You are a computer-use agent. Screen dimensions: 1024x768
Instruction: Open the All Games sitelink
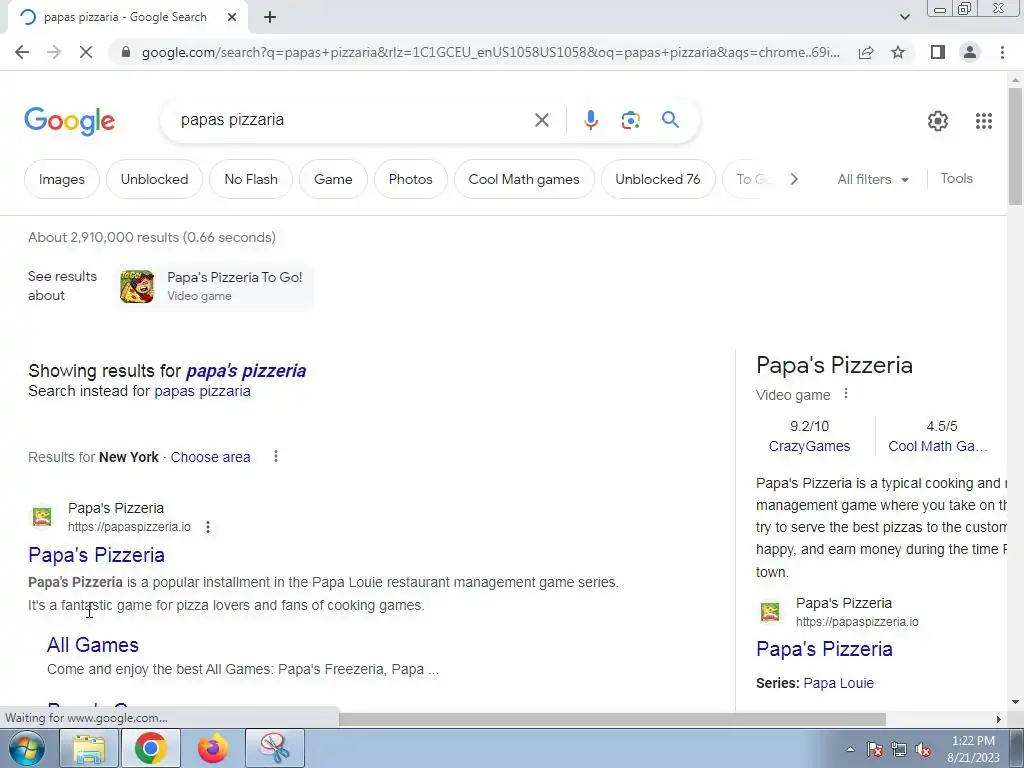[93, 645]
